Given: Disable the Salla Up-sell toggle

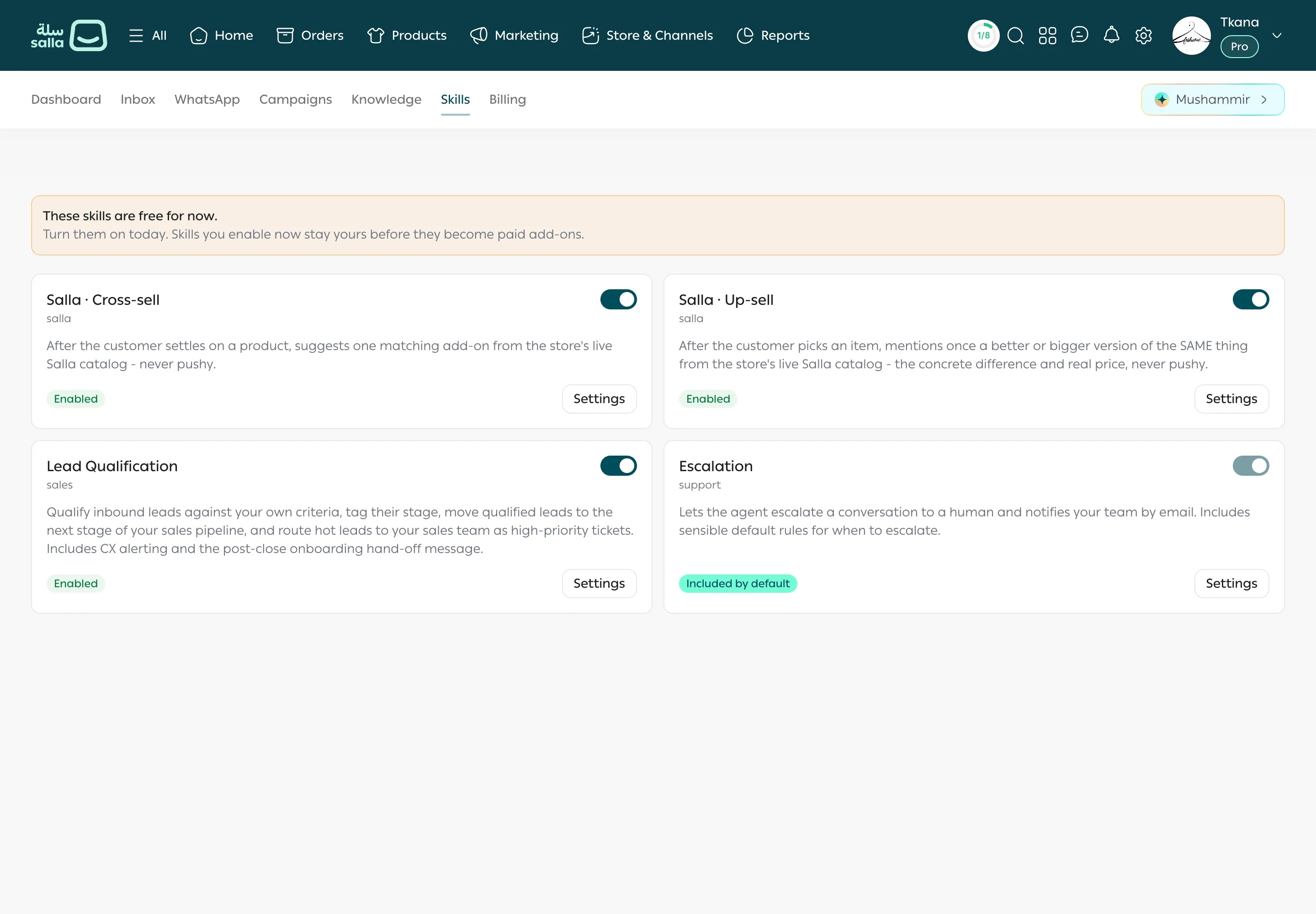Looking at the screenshot, I should pos(1251,299).
